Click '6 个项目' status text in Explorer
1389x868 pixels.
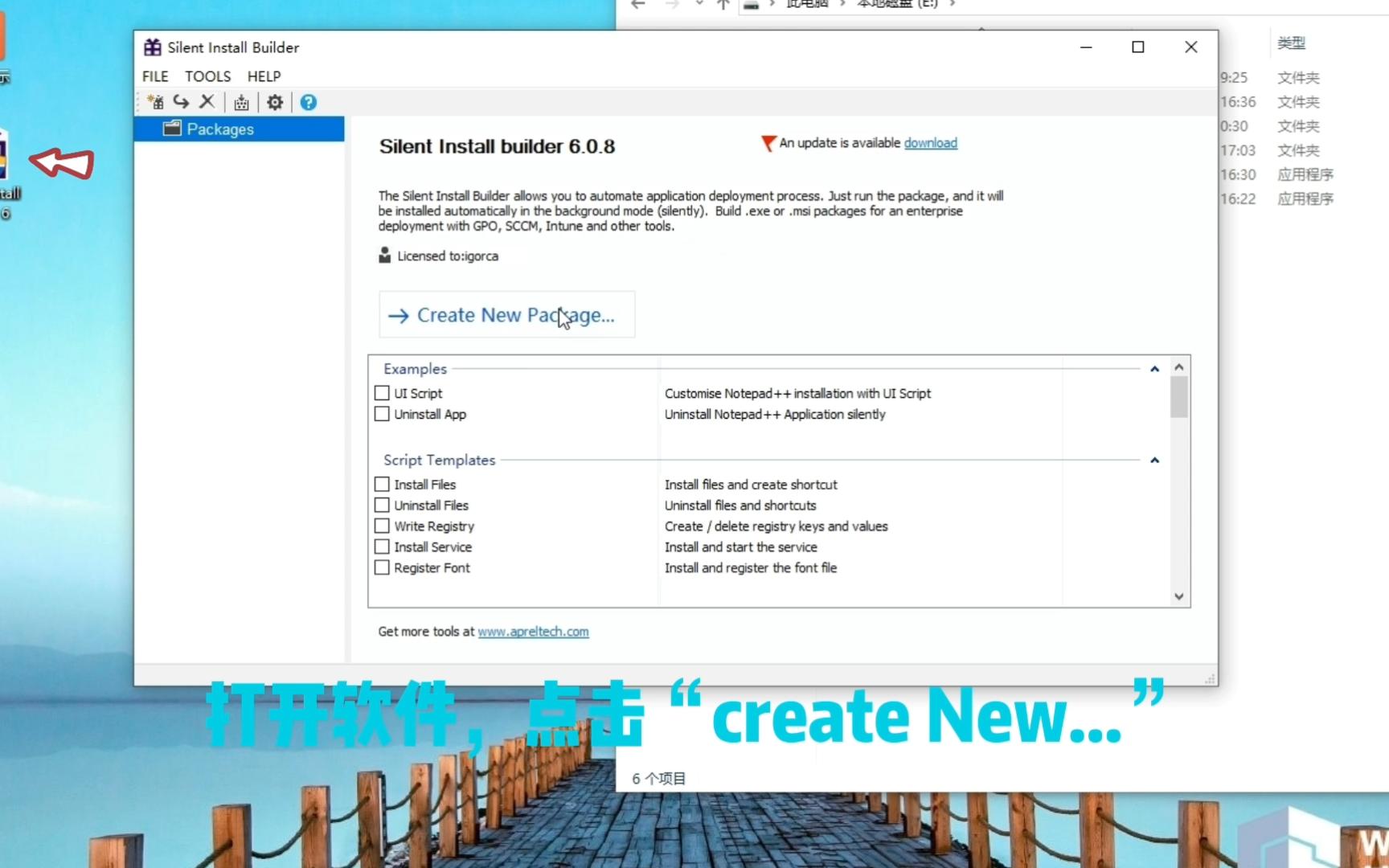tap(658, 779)
